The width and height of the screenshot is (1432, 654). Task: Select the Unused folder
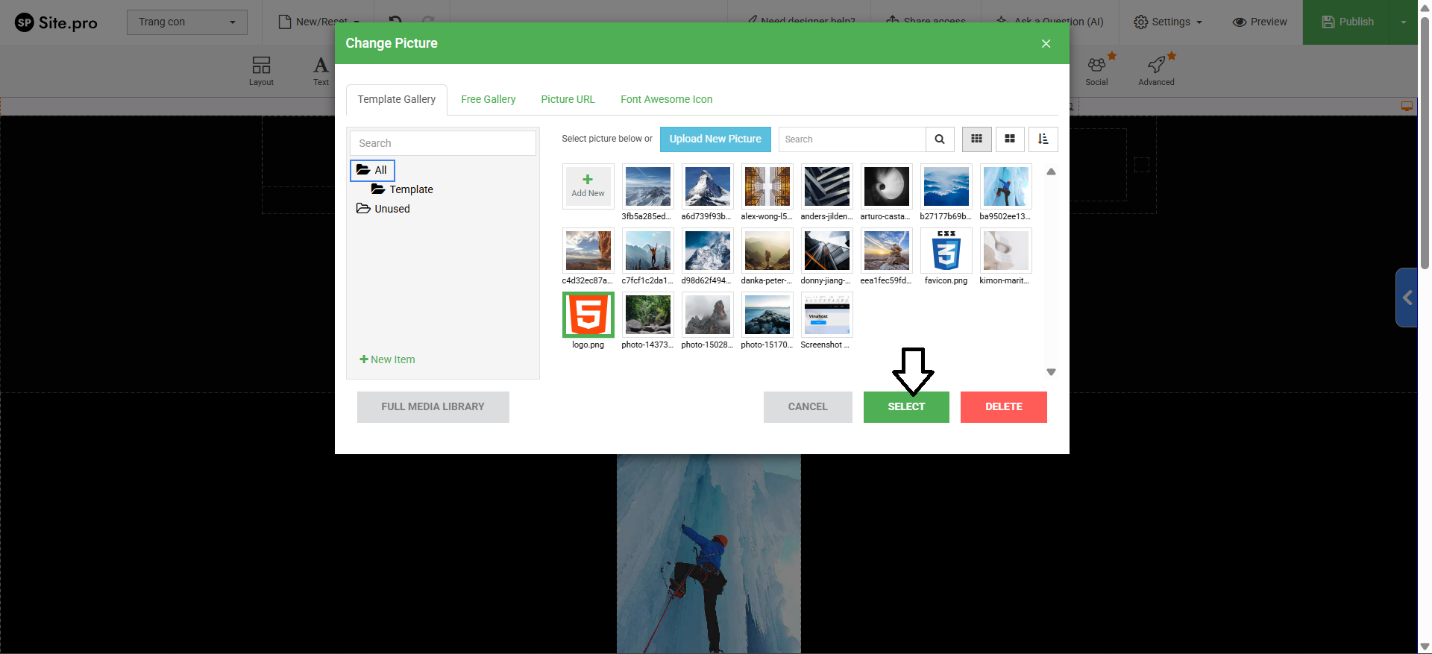(x=392, y=209)
